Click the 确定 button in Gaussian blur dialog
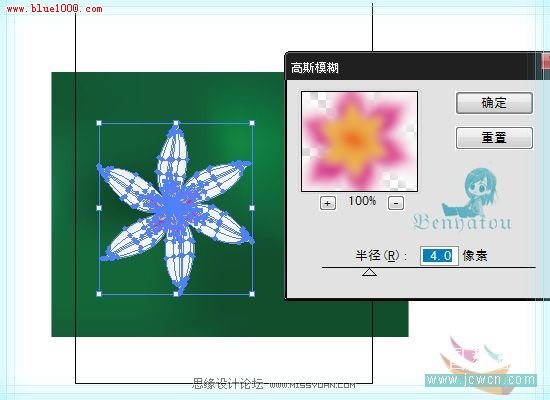The image size is (550, 400). click(494, 103)
